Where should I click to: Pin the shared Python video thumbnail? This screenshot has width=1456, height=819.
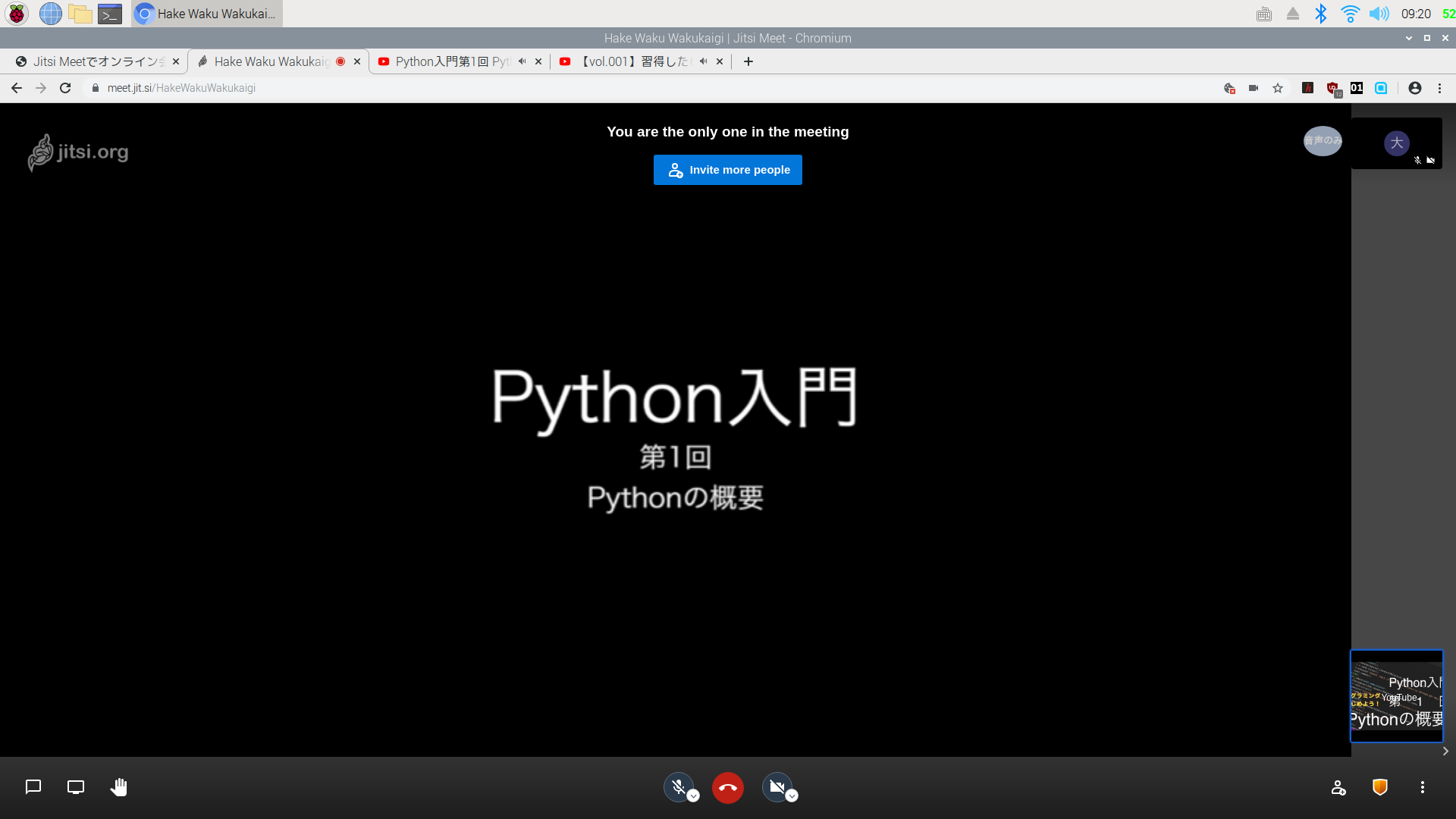[1397, 696]
